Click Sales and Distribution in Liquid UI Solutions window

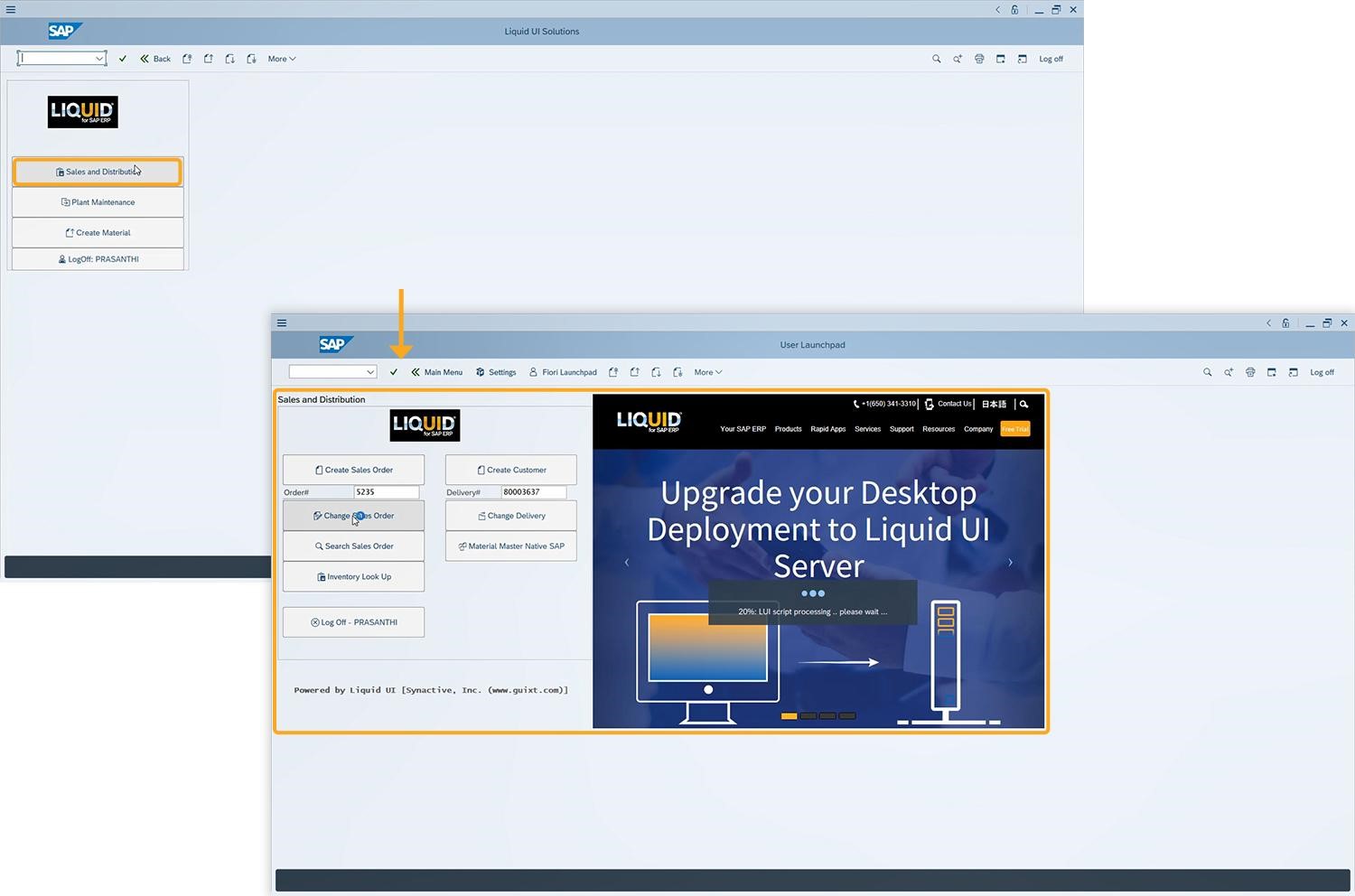coord(98,172)
